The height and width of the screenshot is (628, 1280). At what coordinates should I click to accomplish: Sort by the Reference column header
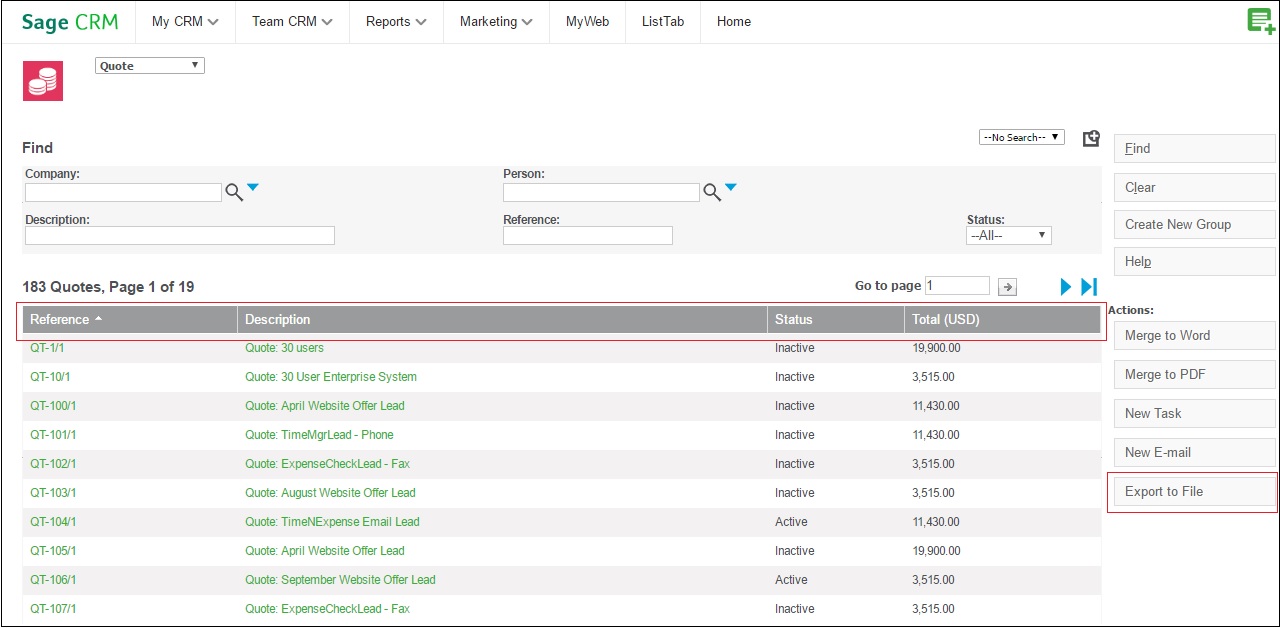click(60, 320)
